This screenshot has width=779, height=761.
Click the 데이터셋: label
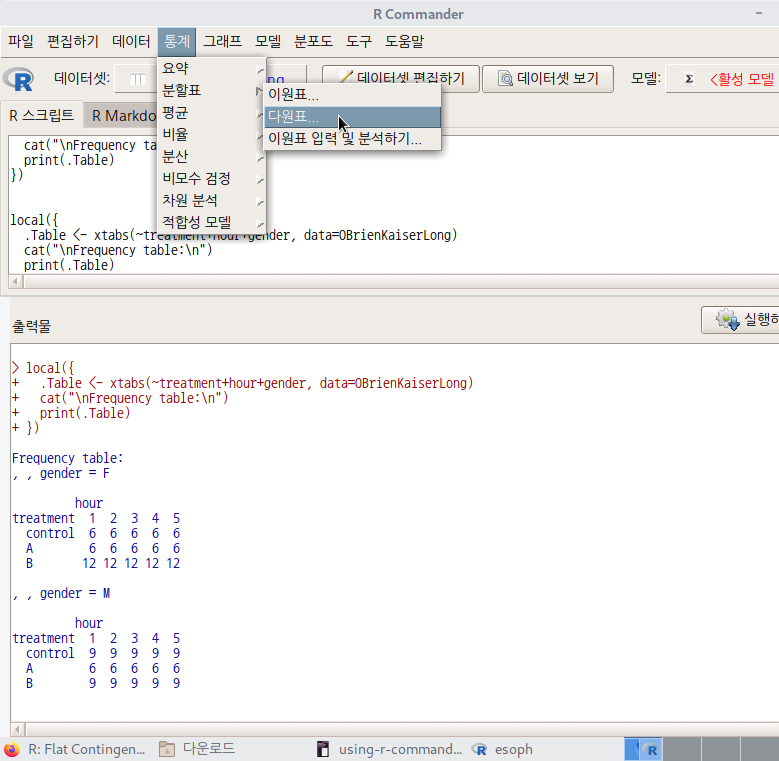pos(82,78)
